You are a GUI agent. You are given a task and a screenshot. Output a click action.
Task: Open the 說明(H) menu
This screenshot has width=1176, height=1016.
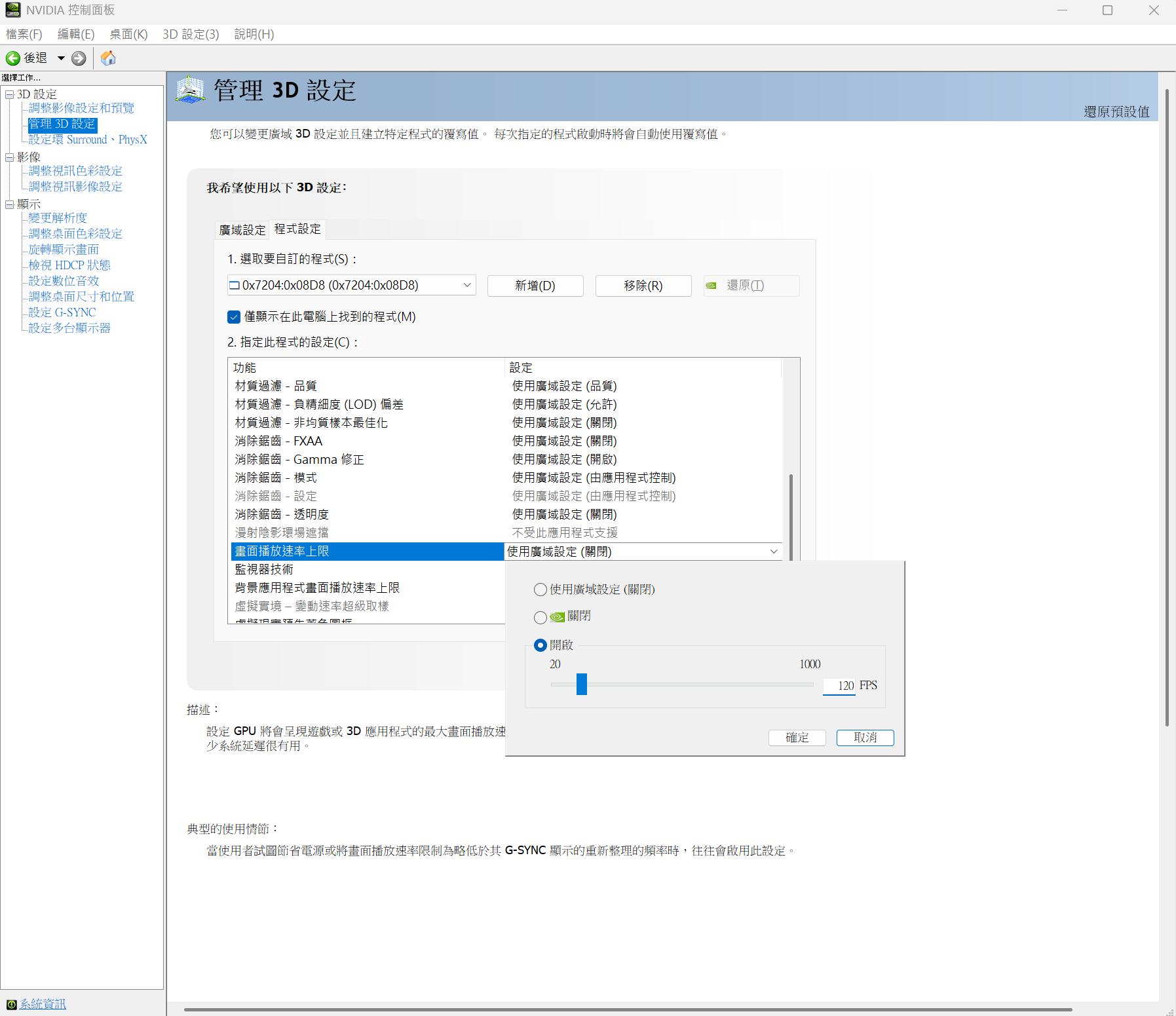pyautogui.click(x=254, y=34)
